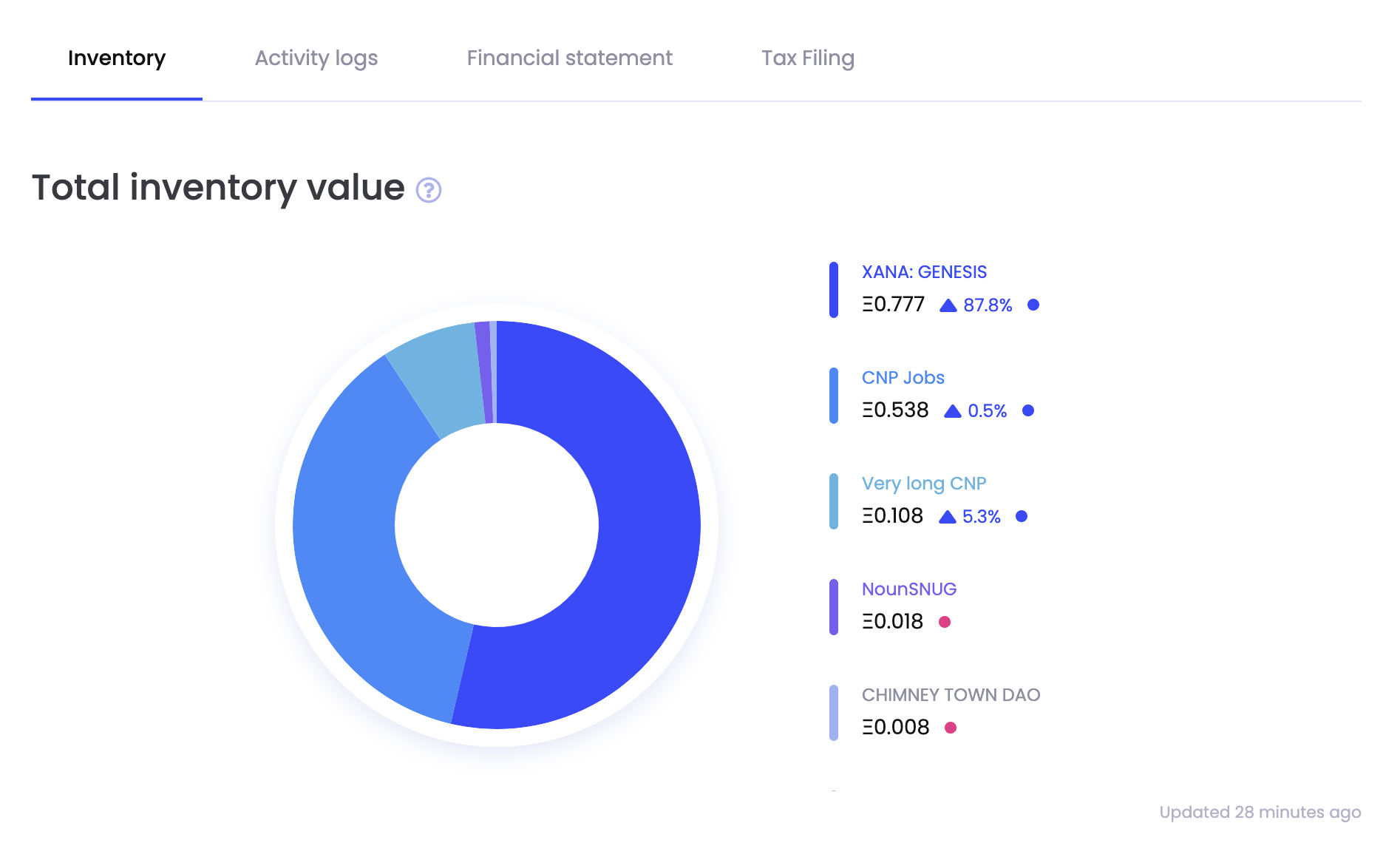
Task: Click the upward trend triangle beside 87.8%
Action: coord(949,304)
